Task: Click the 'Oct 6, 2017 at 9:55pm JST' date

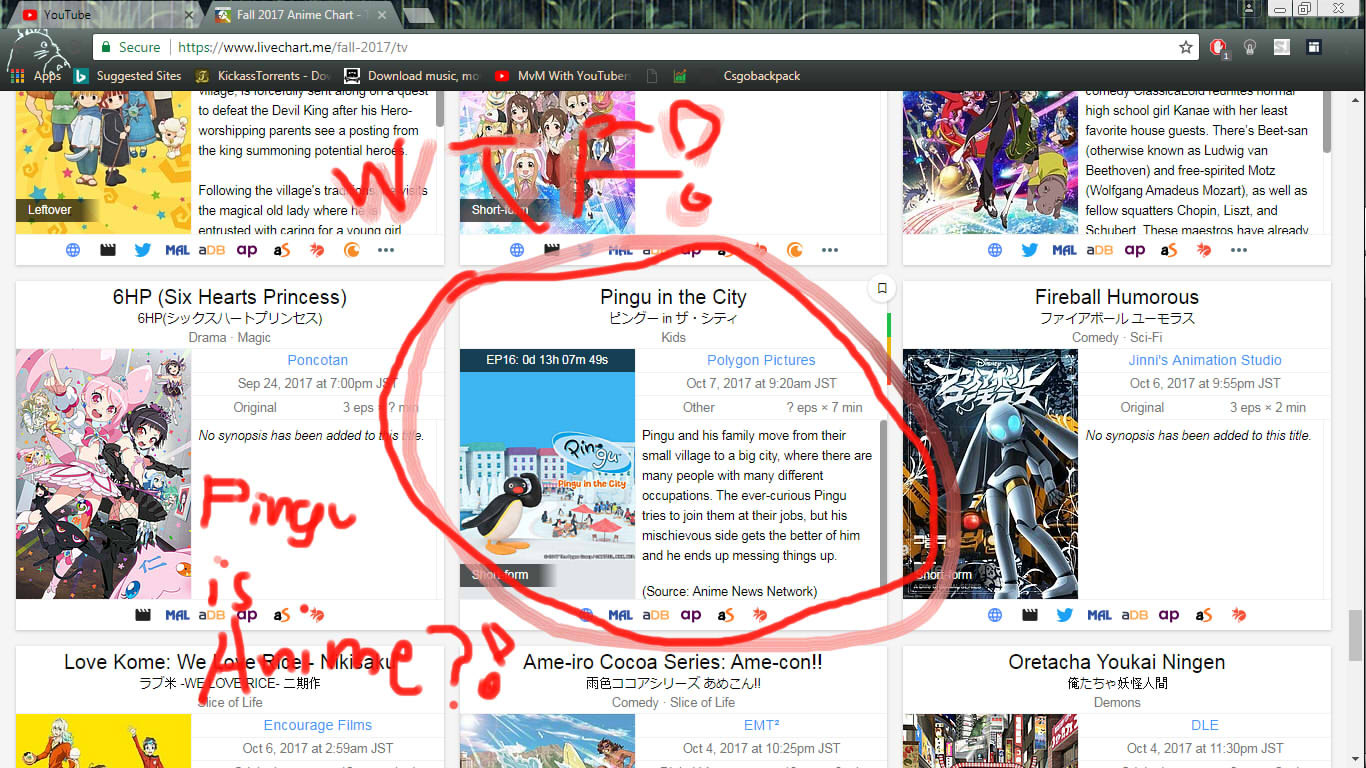Action: [x=1205, y=383]
